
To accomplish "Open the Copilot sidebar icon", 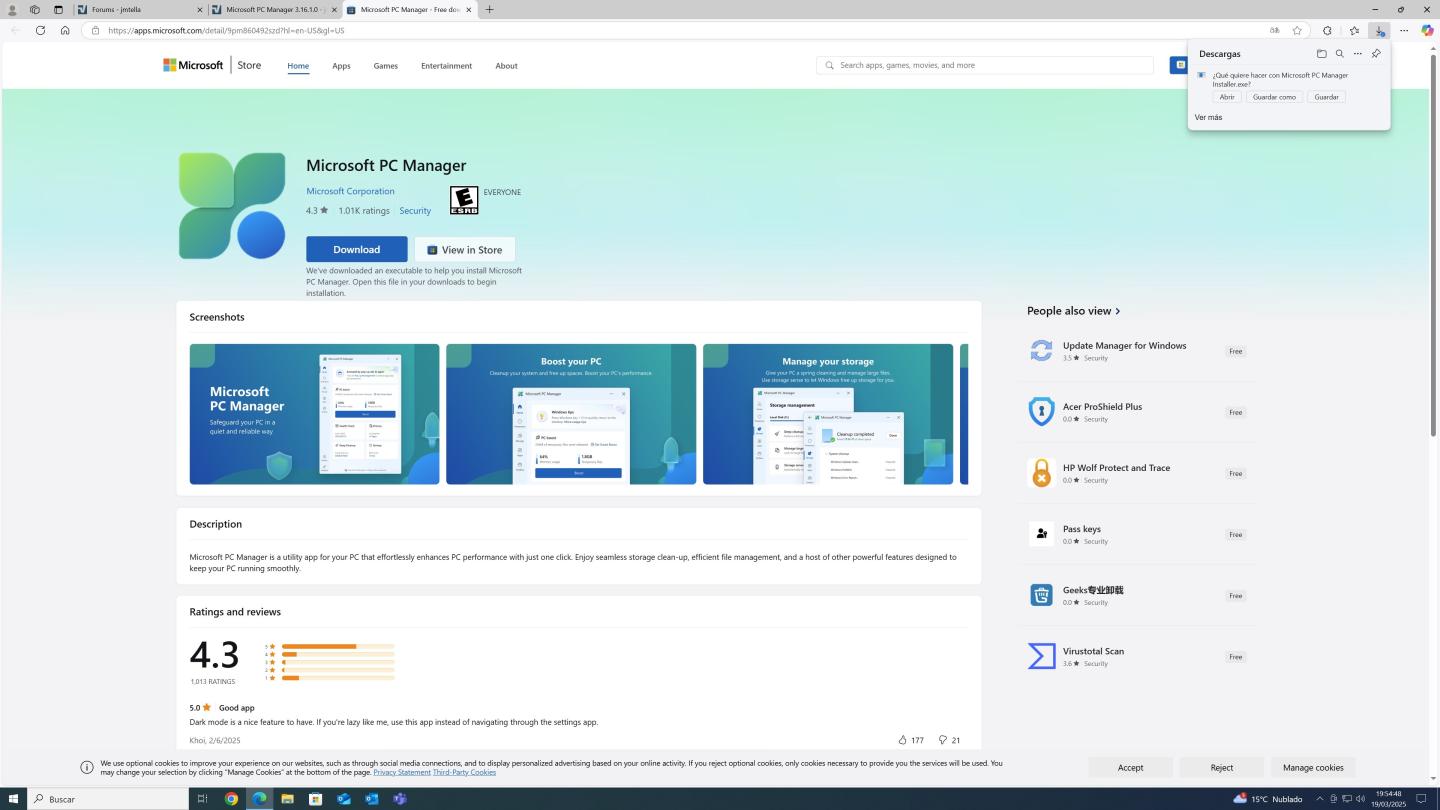I will click(x=1427, y=30).
